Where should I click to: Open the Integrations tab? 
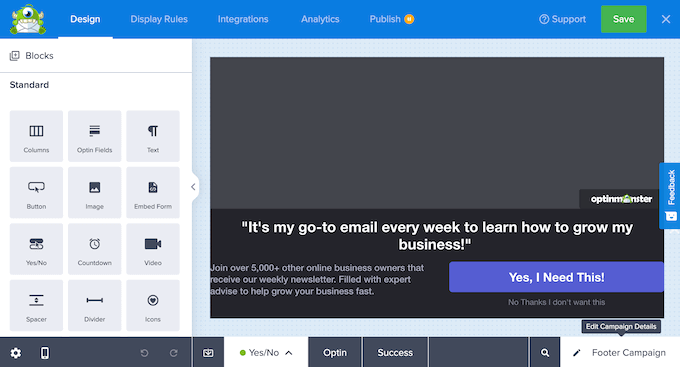pyautogui.click(x=243, y=19)
